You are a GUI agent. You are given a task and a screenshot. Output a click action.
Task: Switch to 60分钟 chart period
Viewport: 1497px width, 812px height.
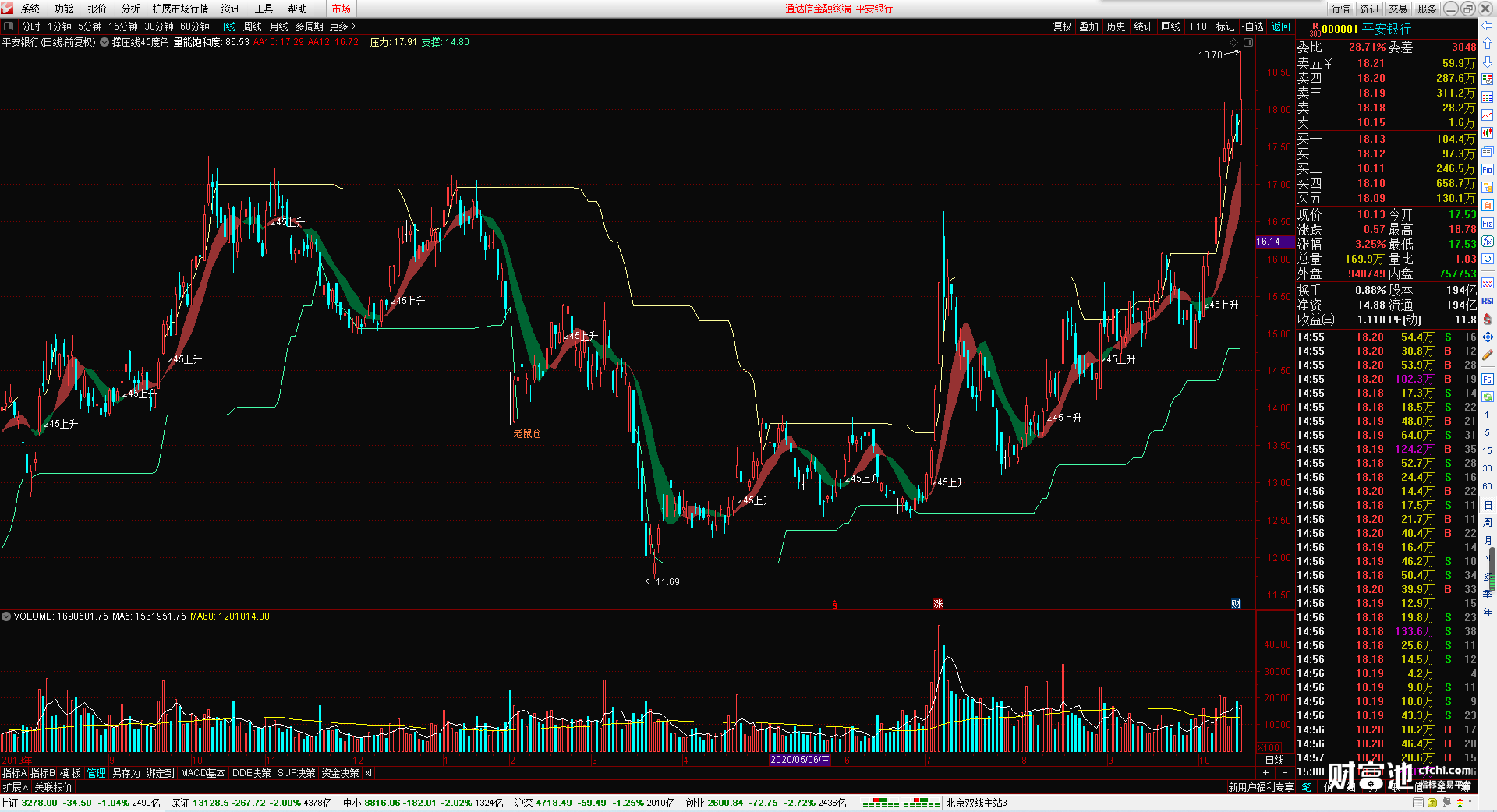195,26
